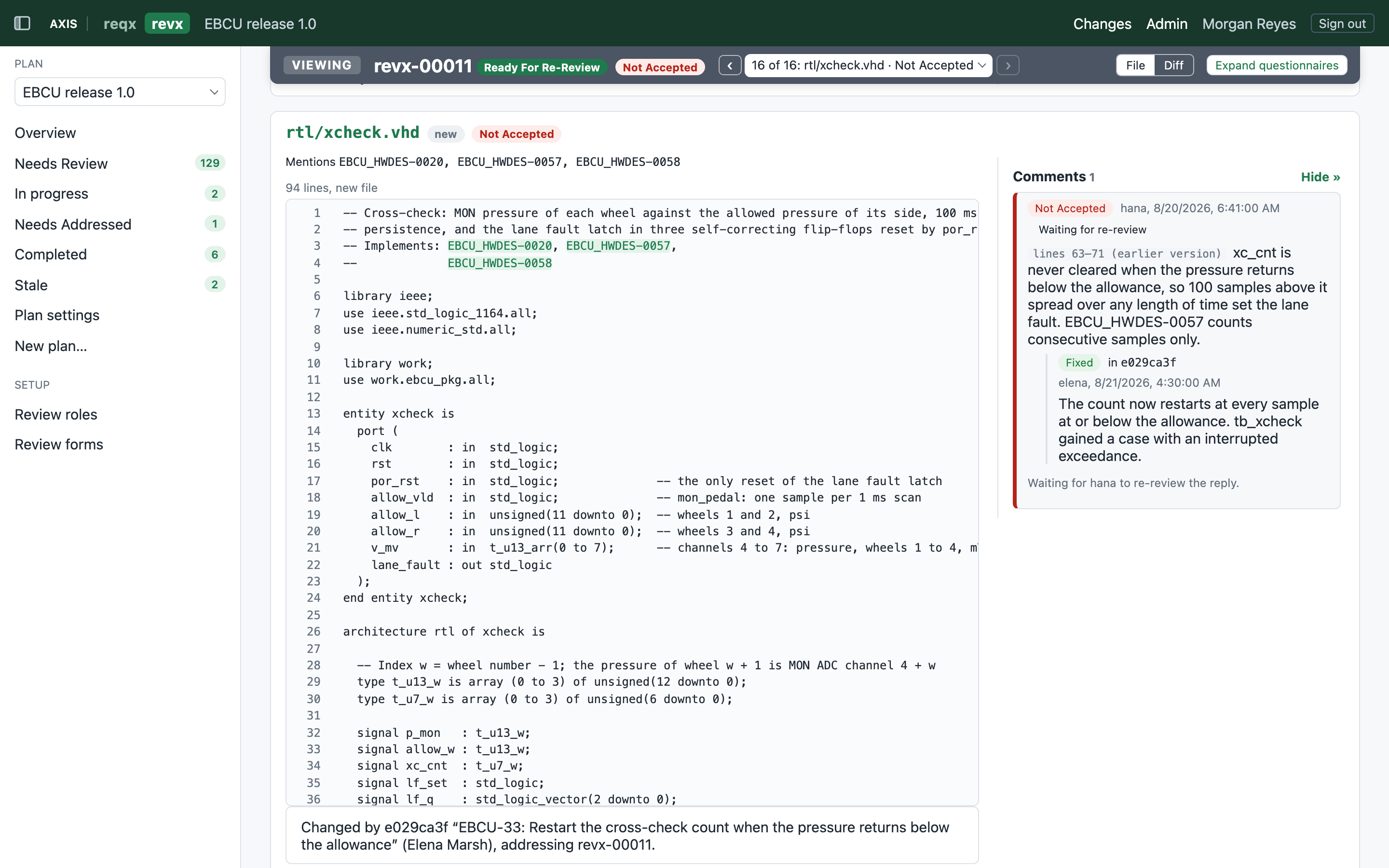Viewport: 1389px width, 868px height.
Task: Click the AXIS logo
Action: click(63, 24)
